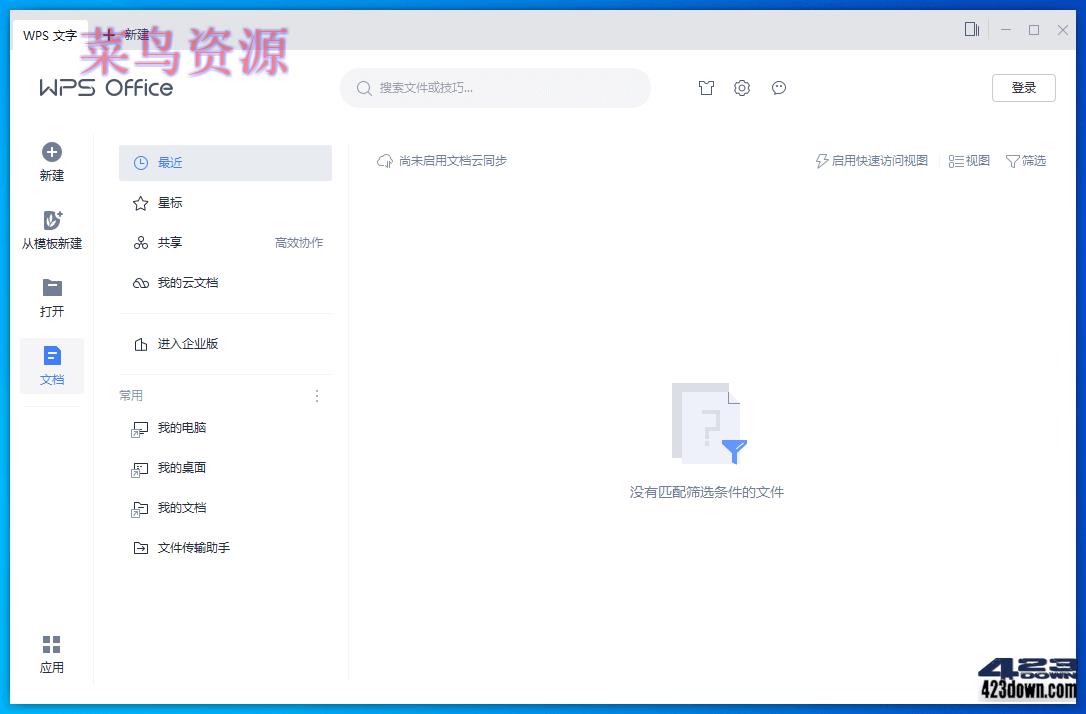
Task: Enable 启用快速访问视图 option
Action: [x=870, y=161]
